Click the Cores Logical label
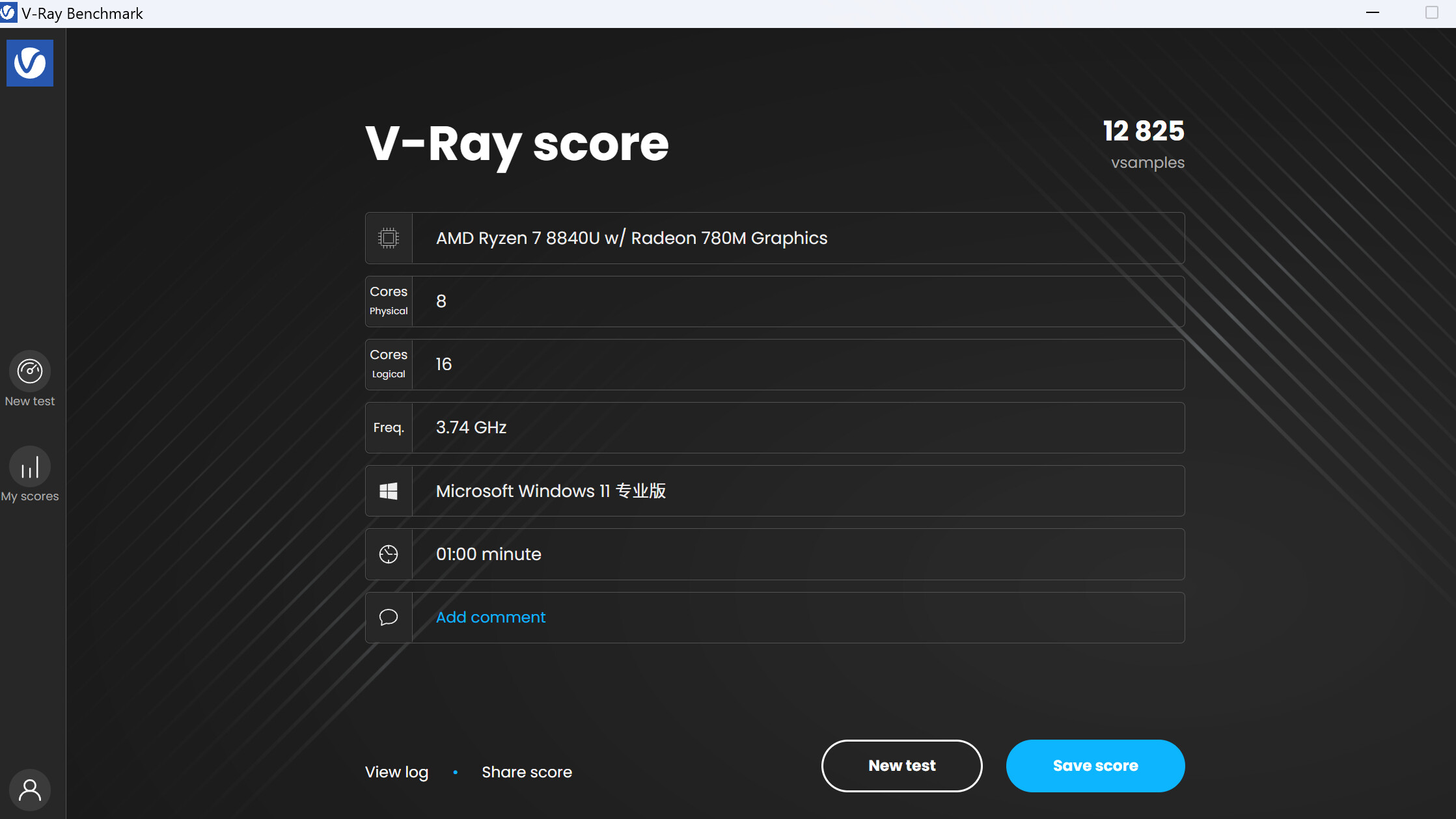Viewport: 1456px width, 819px height. pyautogui.click(x=389, y=364)
